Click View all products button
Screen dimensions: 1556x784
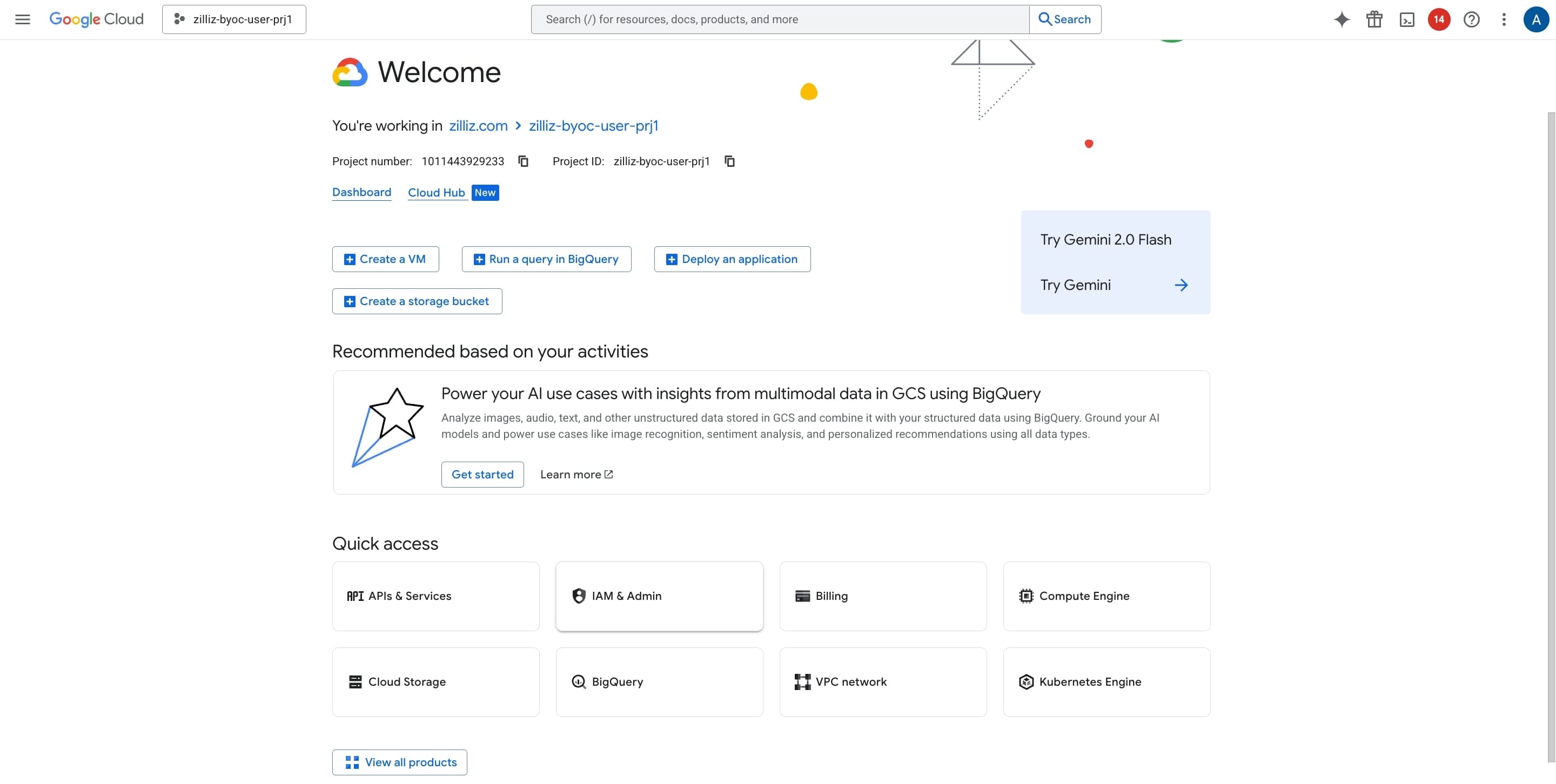399,762
